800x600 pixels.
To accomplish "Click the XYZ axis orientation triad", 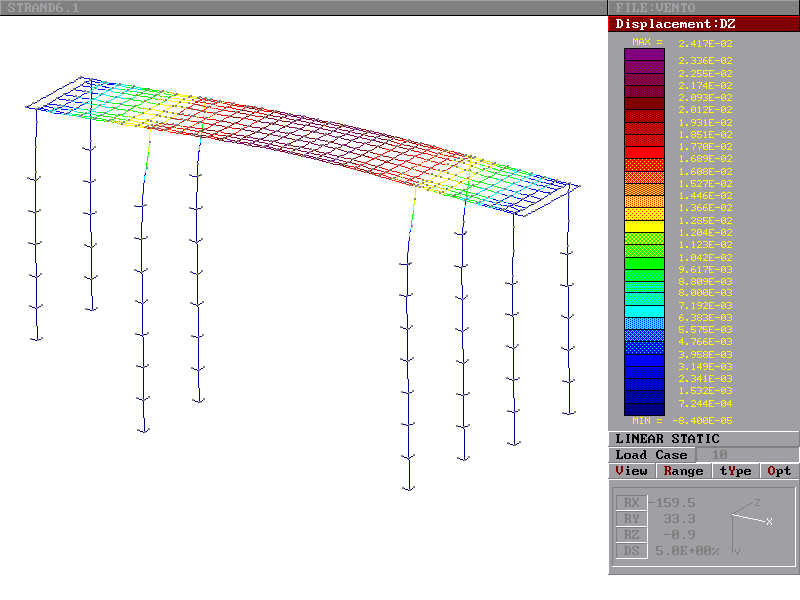I will [750, 522].
